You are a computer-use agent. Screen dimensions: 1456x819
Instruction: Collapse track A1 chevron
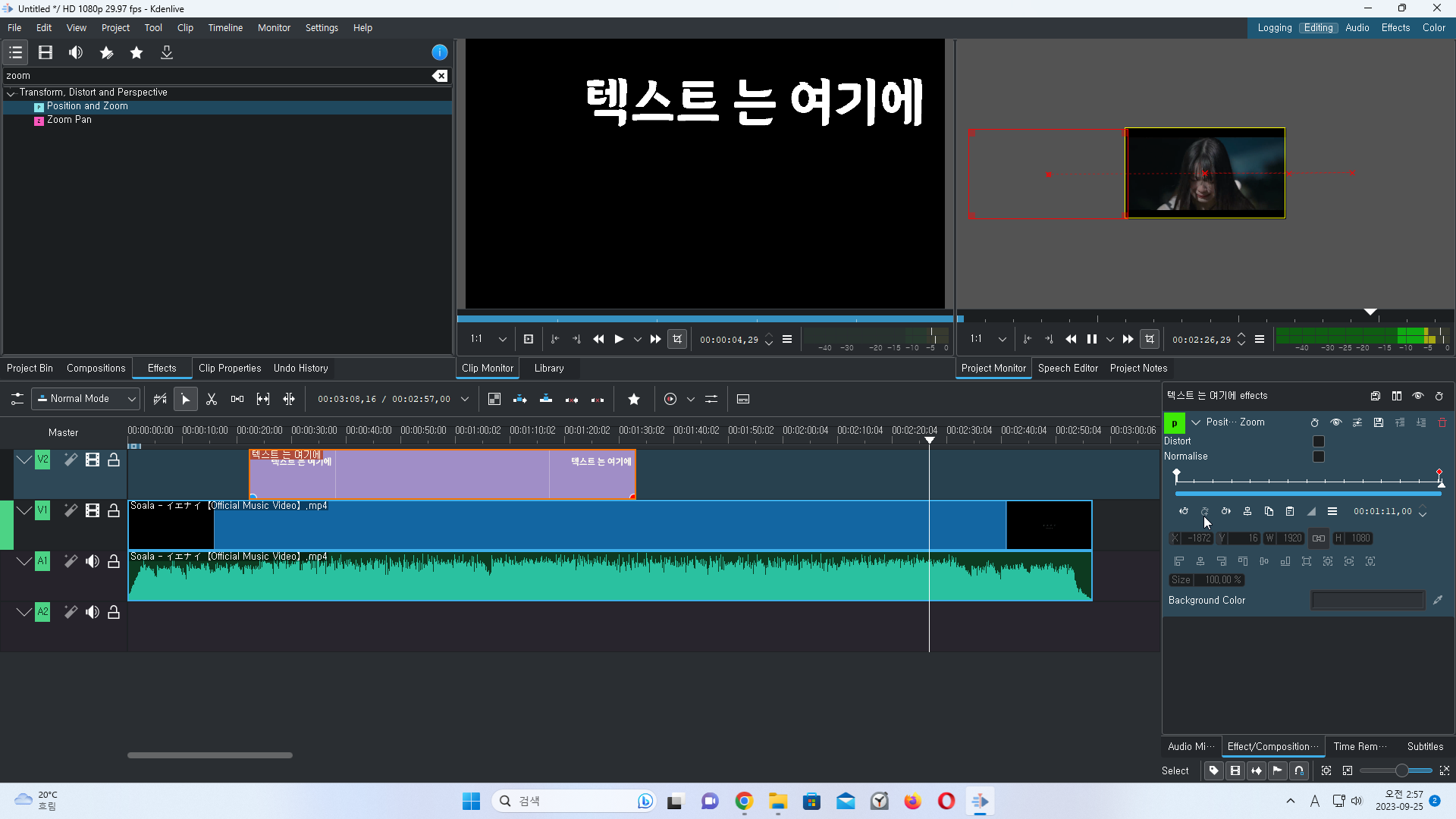24,561
